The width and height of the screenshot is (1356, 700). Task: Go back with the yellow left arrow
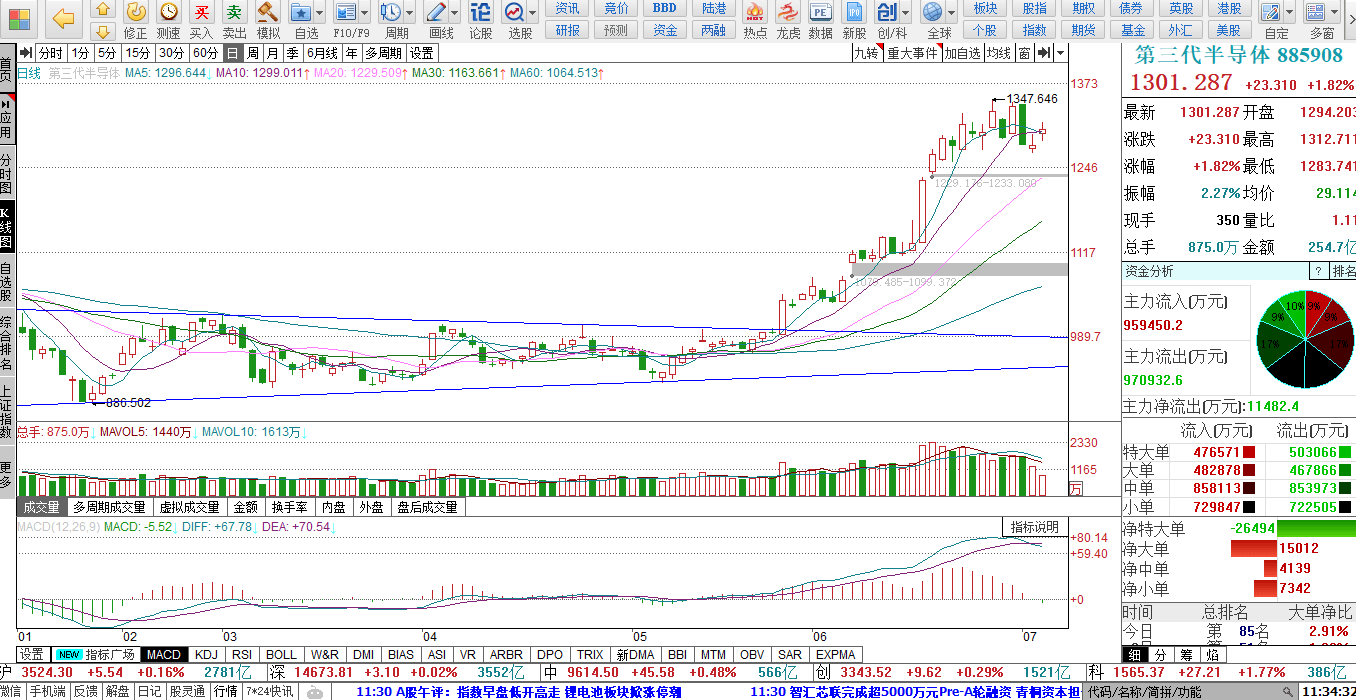tap(63, 18)
